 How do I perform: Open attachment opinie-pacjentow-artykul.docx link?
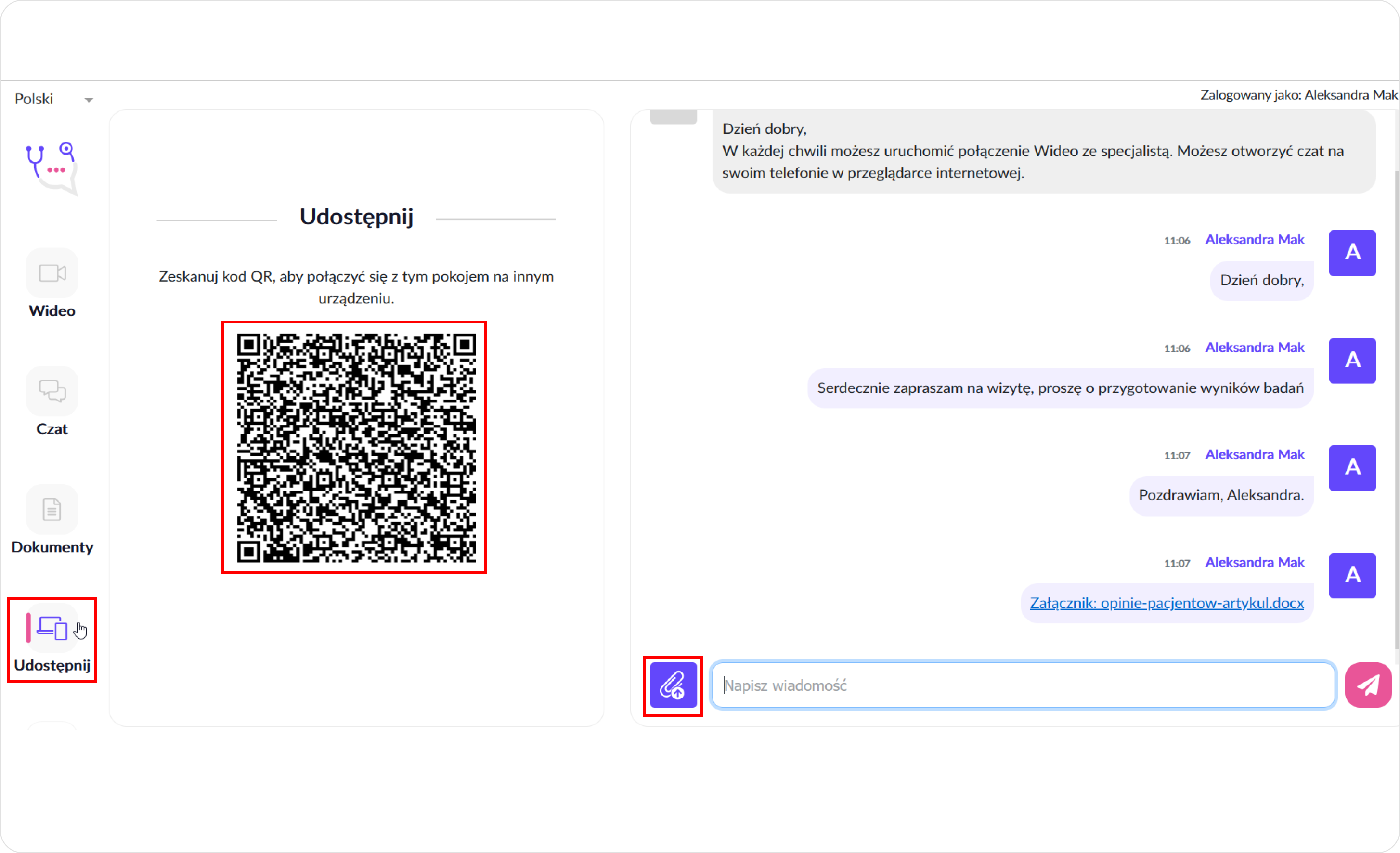(1167, 603)
